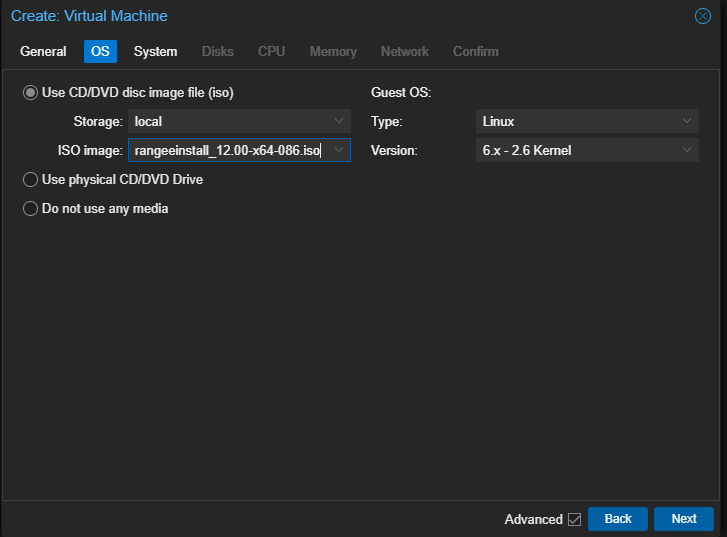
Task: Click the Back button
Action: point(618,519)
